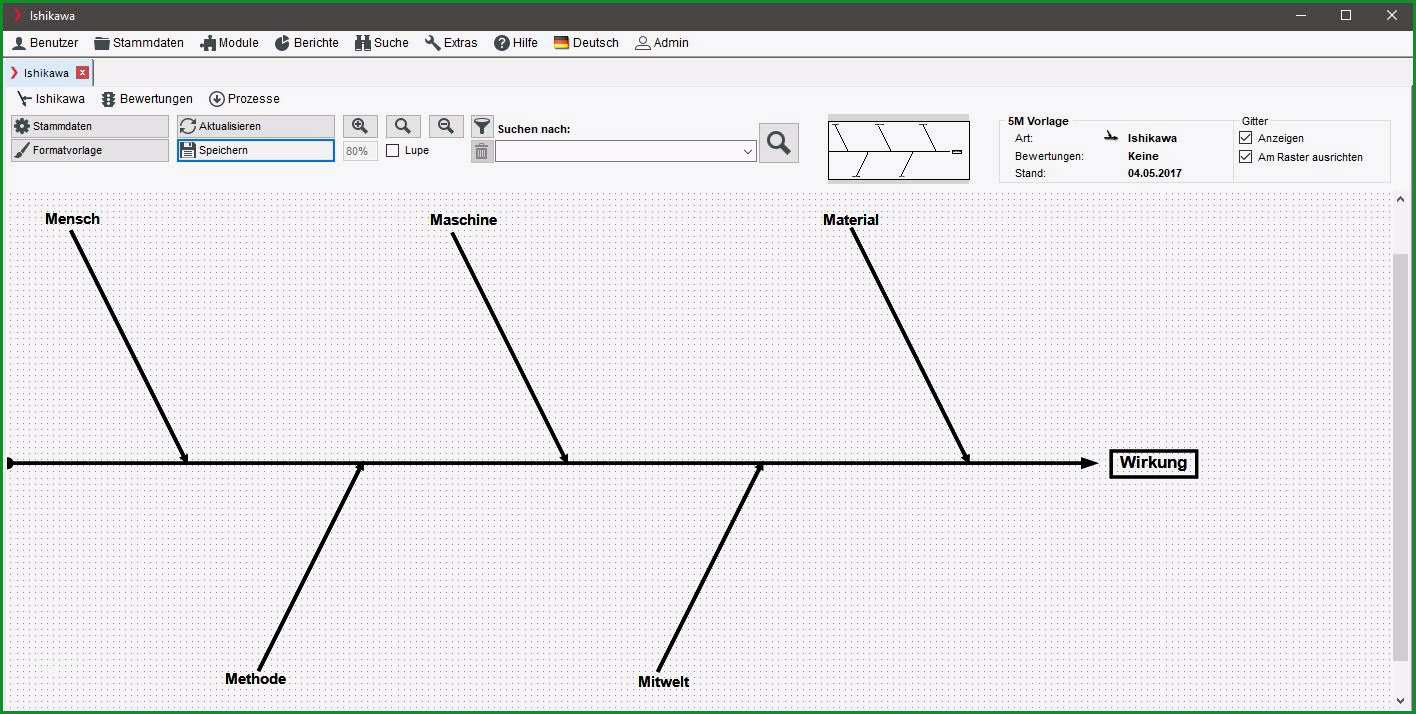Maximize the Ishikawa window
Image resolution: width=1416 pixels, height=714 pixels.
(x=1346, y=15)
